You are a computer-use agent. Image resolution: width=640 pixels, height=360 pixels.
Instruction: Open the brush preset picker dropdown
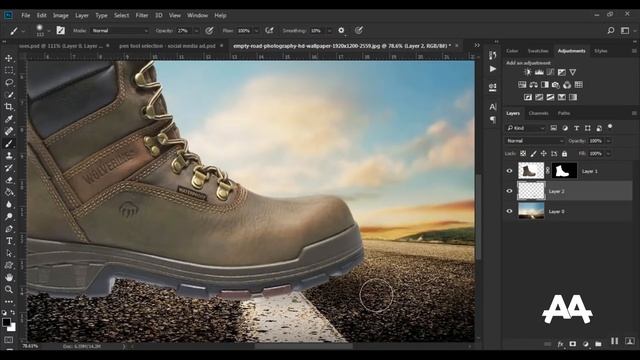point(49,31)
